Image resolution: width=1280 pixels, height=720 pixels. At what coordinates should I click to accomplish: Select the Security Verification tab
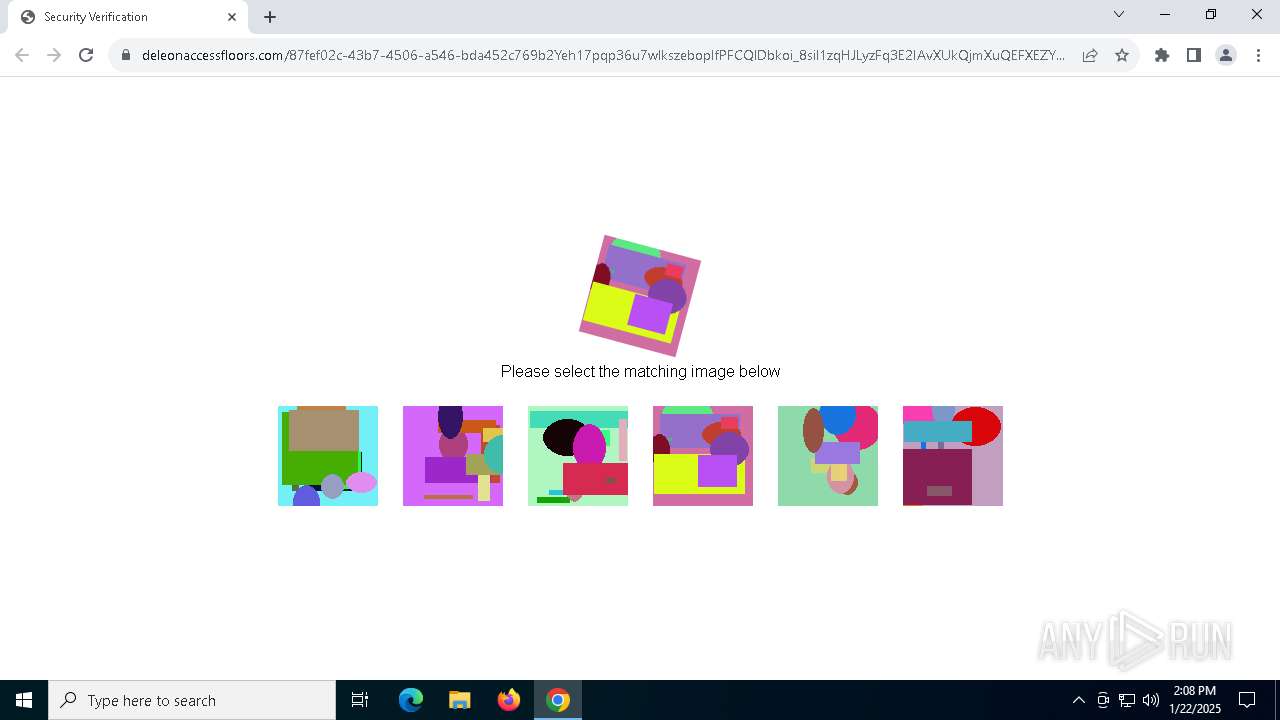pos(128,17)
